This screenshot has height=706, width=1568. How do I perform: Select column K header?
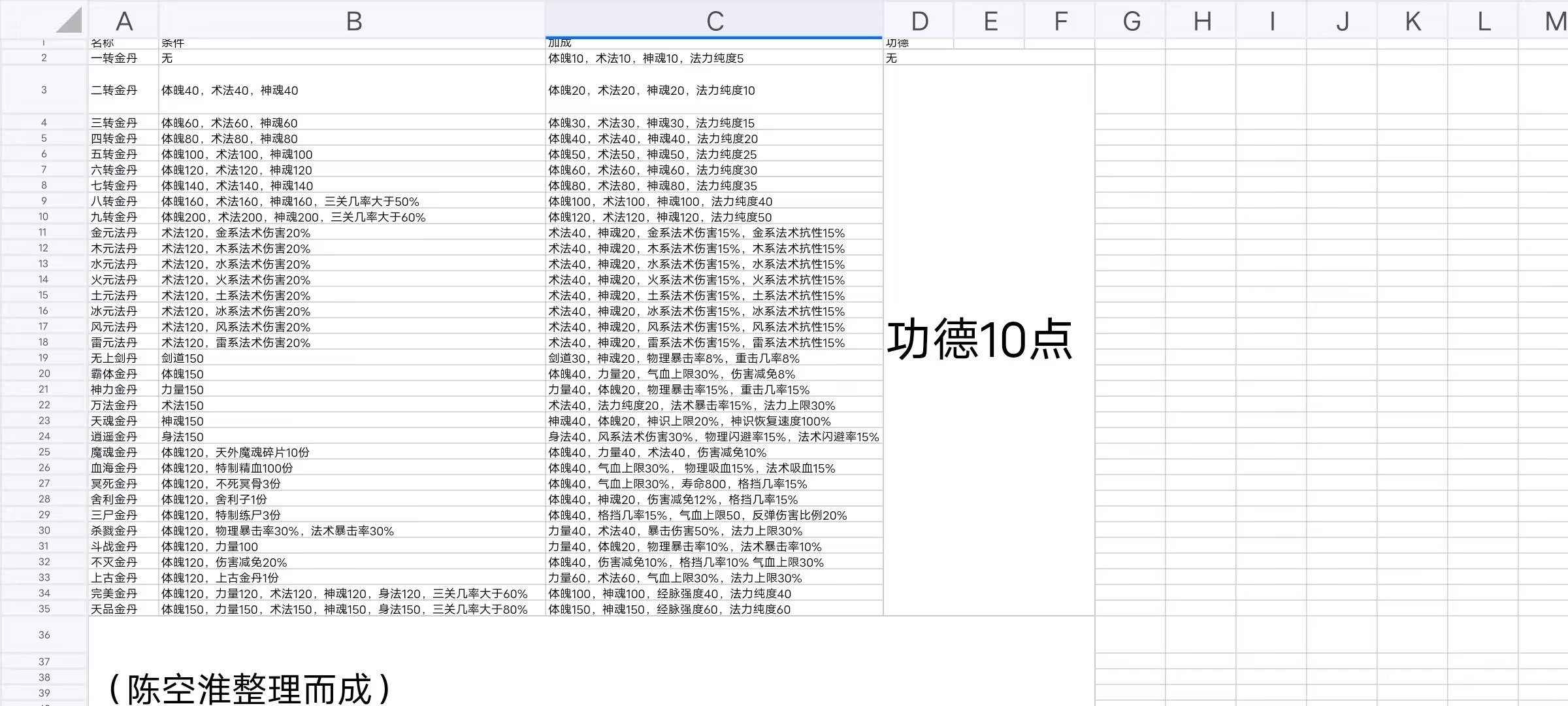point(1413,20)
